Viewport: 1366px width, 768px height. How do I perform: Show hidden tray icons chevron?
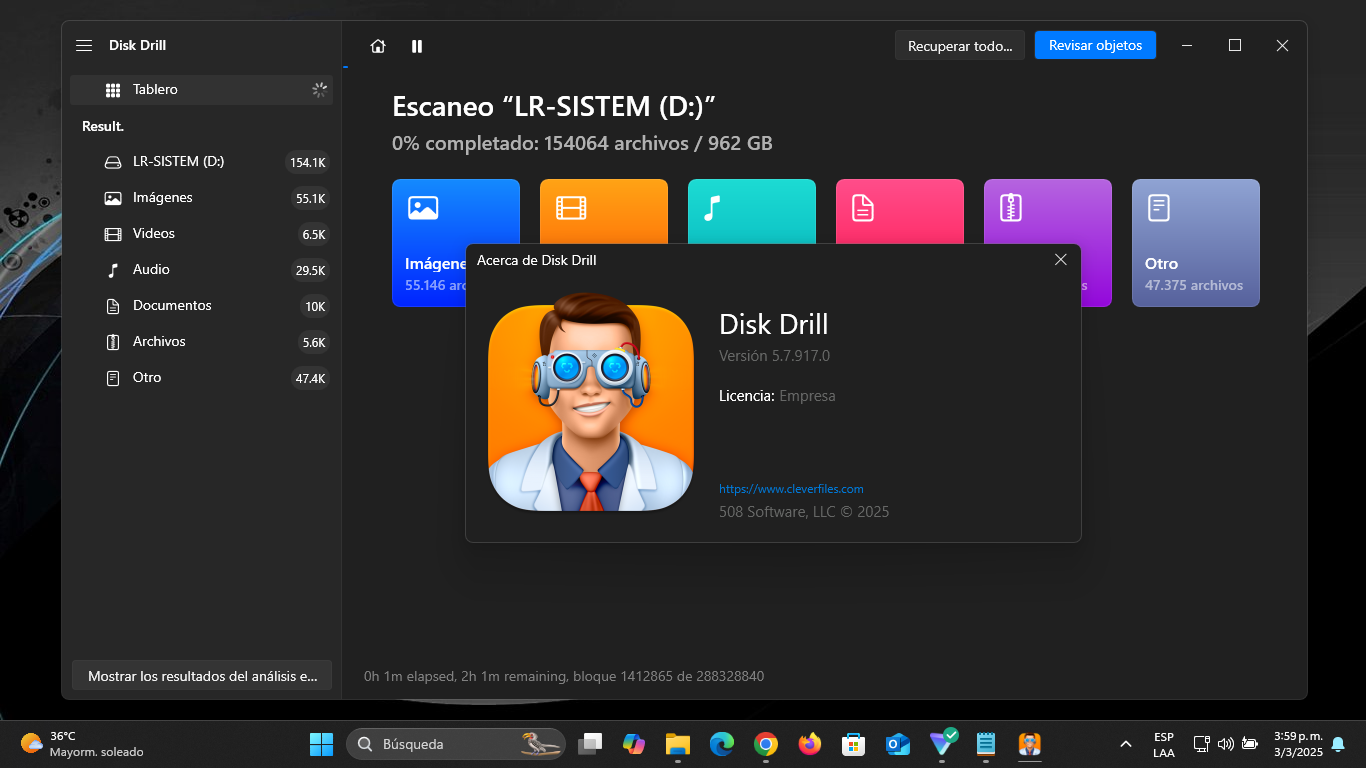(1125, 744)
